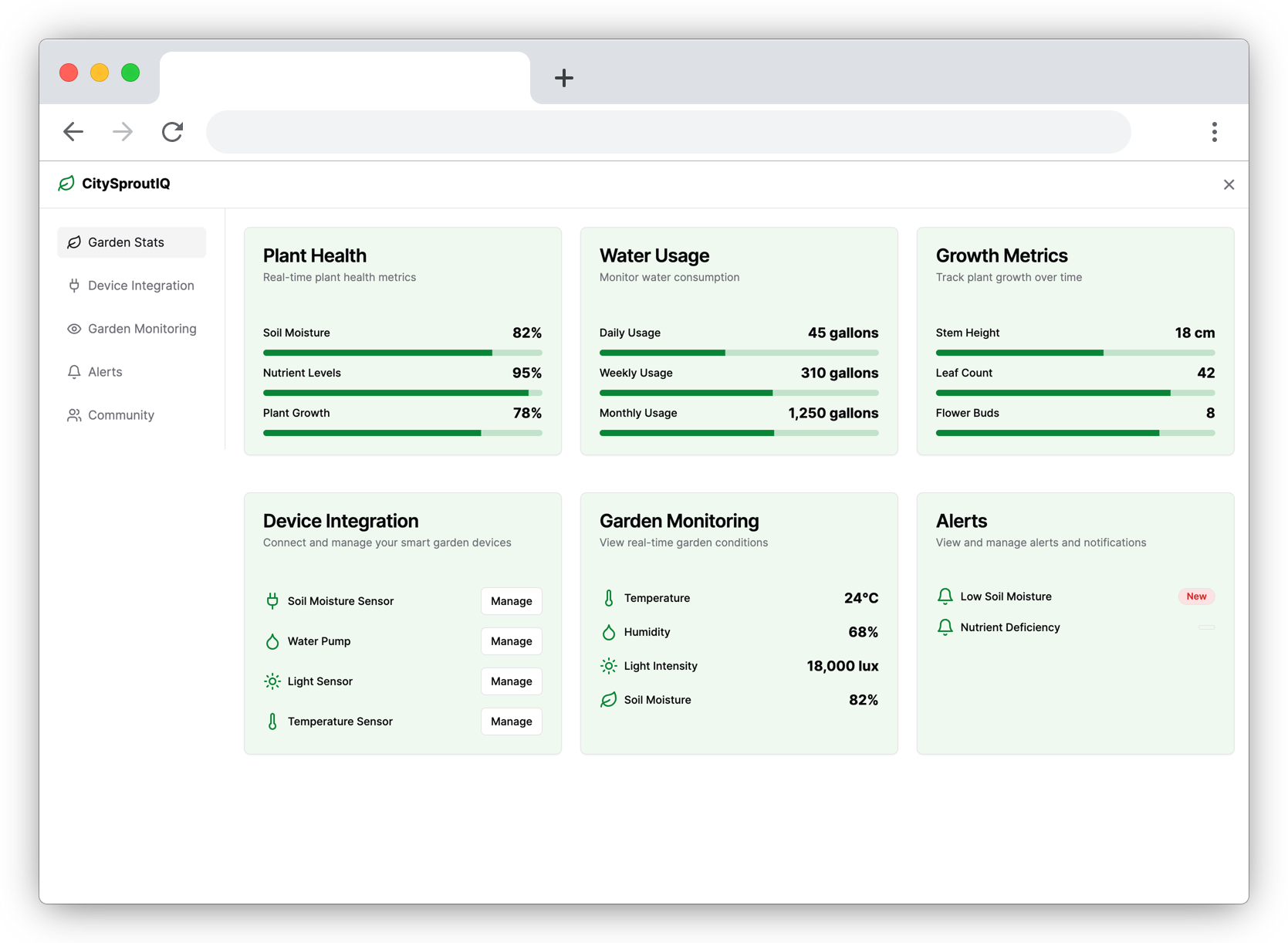Click the bell icon for Nutrient Deficiency

[945, 627]
